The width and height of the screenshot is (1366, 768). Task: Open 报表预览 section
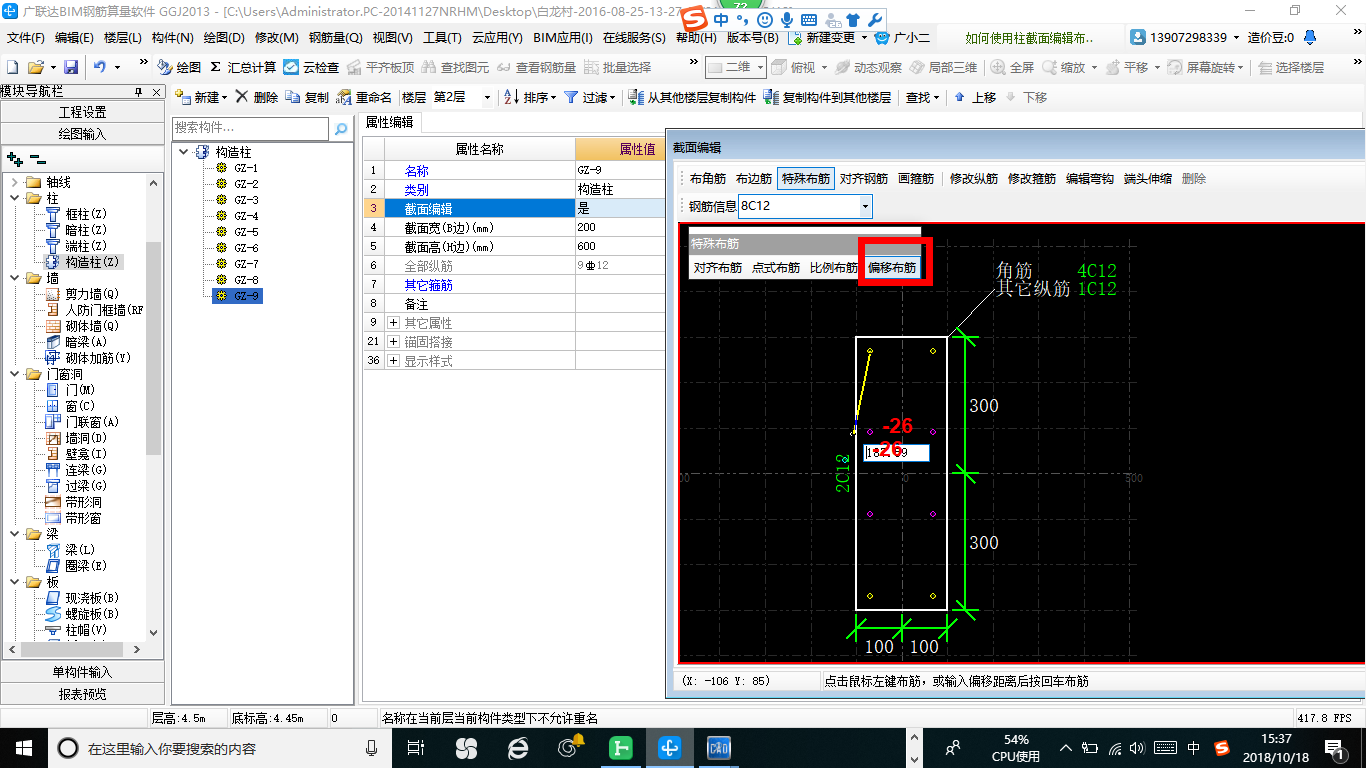82,693
